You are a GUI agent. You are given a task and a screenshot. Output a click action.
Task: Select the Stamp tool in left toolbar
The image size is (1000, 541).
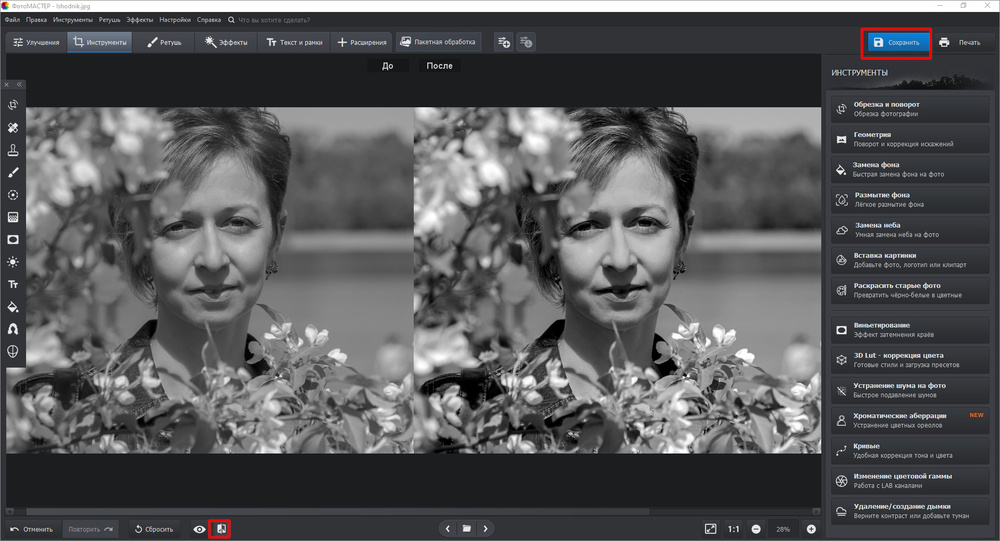point(13,150)
